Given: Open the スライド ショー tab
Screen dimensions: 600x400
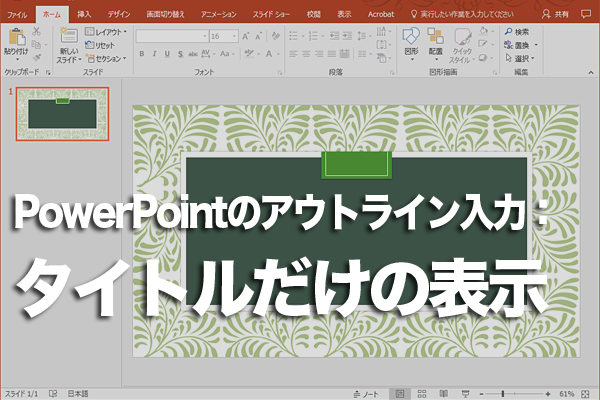Looking at the screenshot, I should (x=271, y=15).
